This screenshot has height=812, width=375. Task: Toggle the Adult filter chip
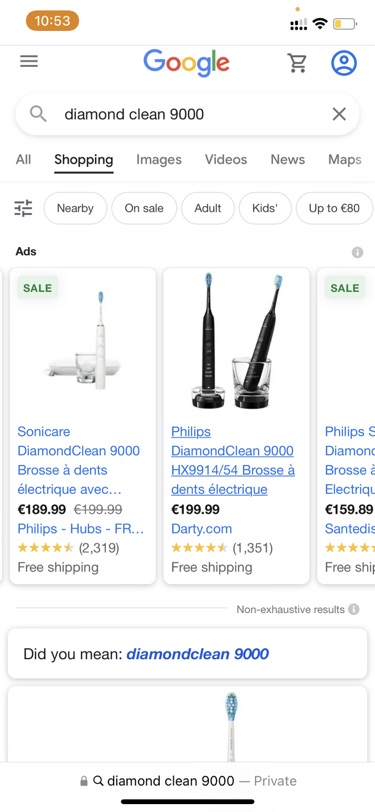point(208,208)
